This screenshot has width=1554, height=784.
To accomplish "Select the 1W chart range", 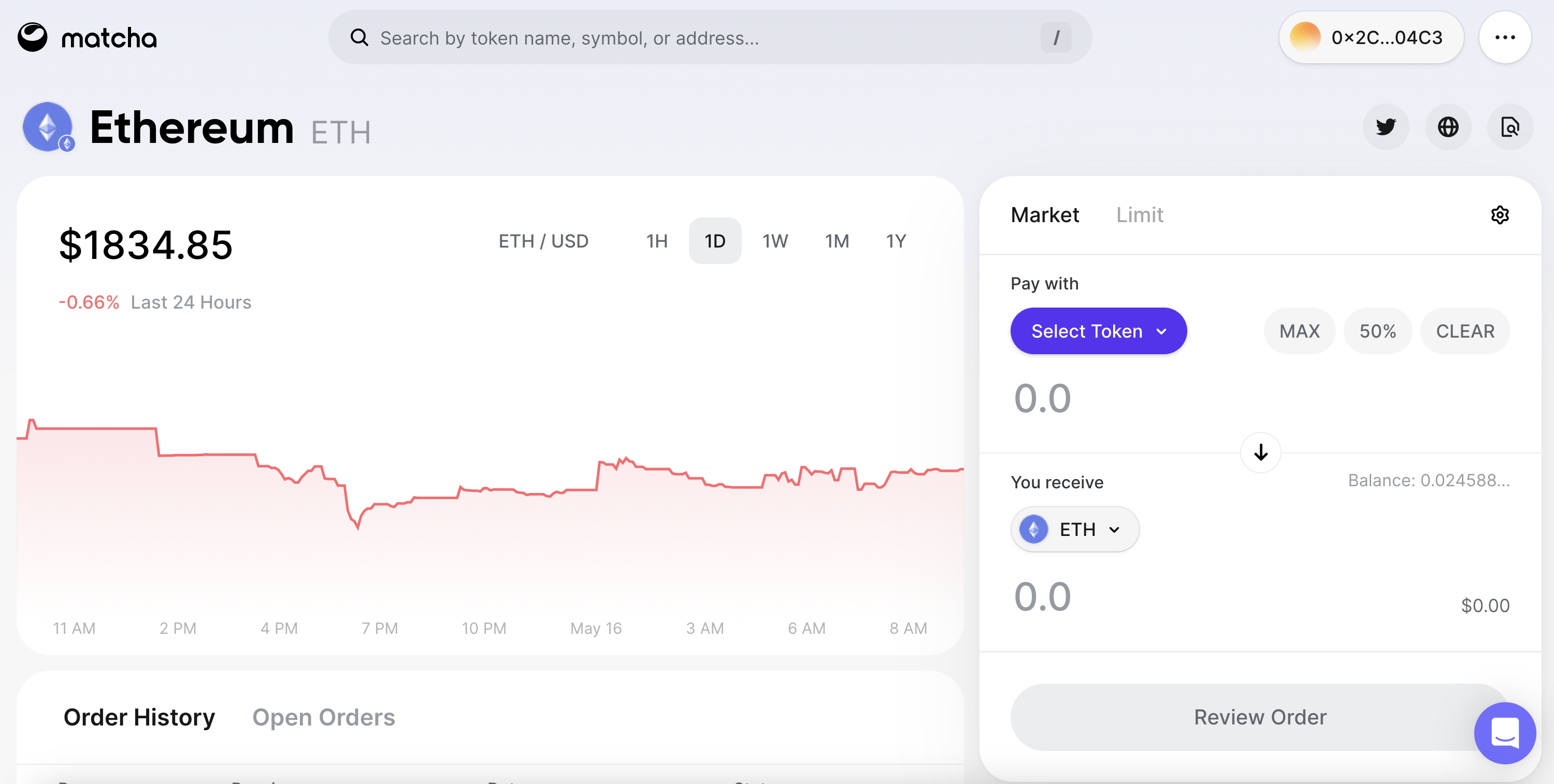I will pyautogui.click(x=774, y=241).
